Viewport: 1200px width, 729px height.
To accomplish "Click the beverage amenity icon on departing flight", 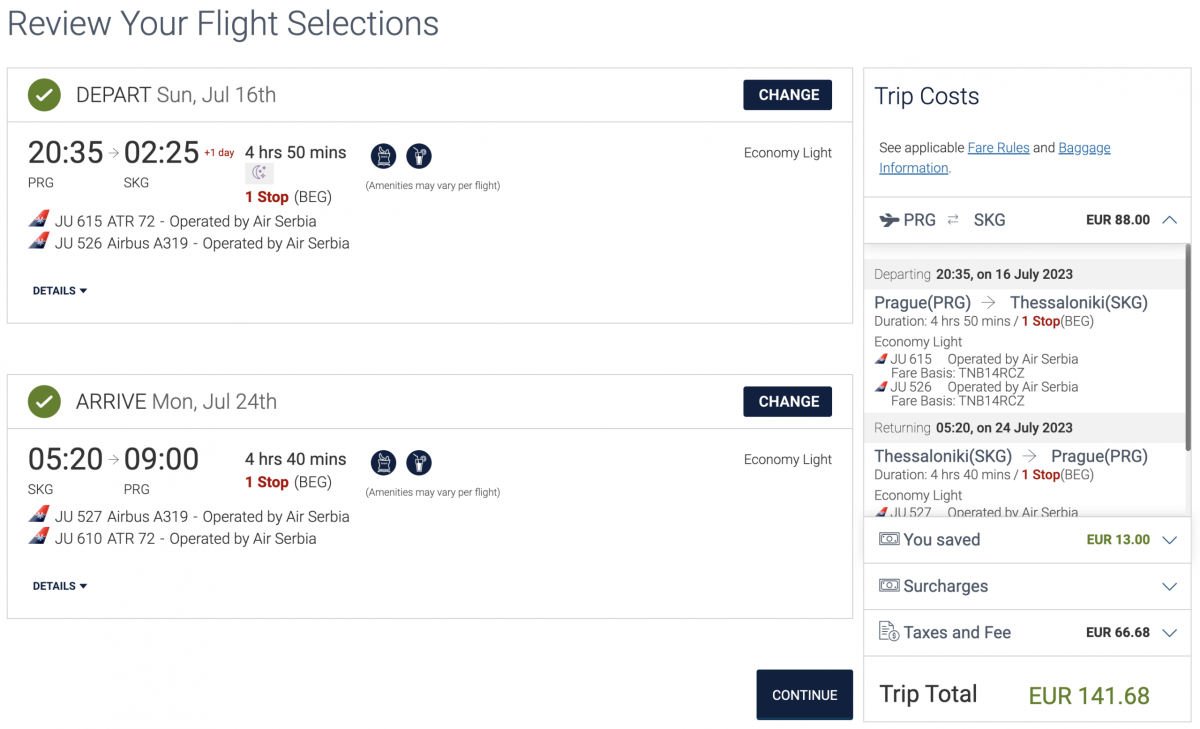I will [x=419, y=156].
